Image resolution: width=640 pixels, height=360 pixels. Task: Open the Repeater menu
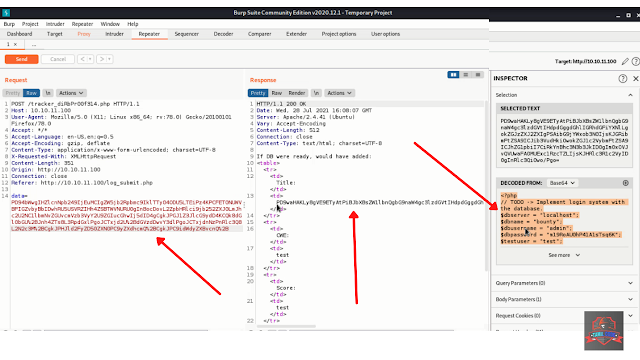82,24
